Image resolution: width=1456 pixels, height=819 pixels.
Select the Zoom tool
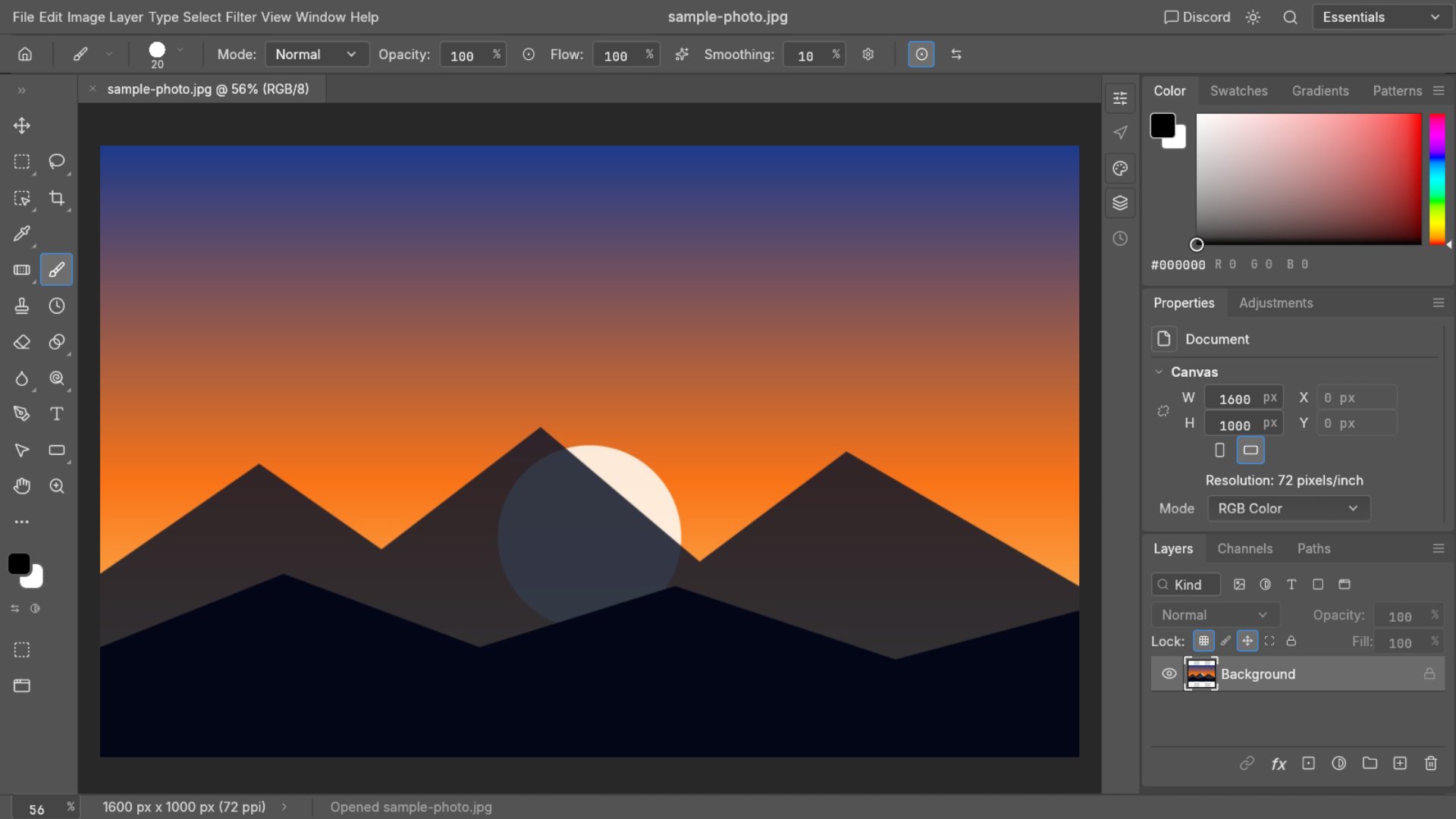[x=57, y=486]
